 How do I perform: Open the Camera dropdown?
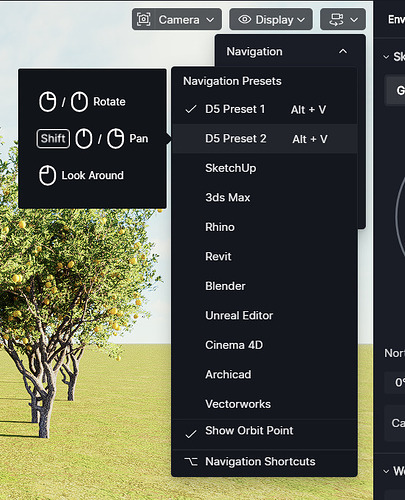pos(177,19)
